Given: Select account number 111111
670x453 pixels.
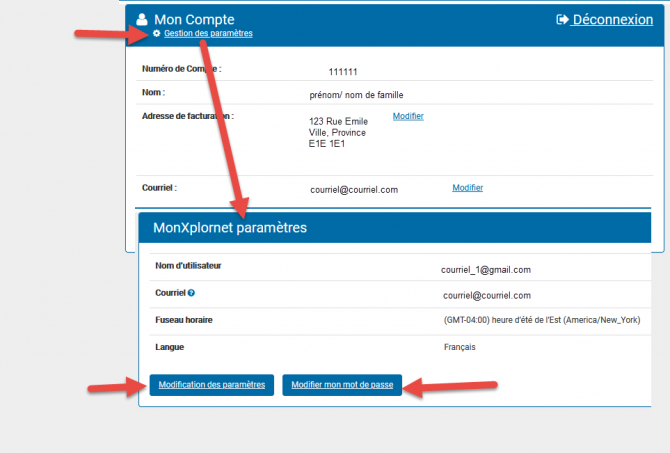Looking at the screenshot, I should coord(343,72).
